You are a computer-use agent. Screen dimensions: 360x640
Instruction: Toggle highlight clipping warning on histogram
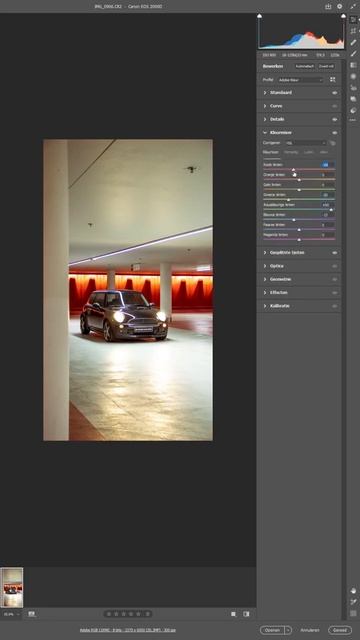(343, 16)
